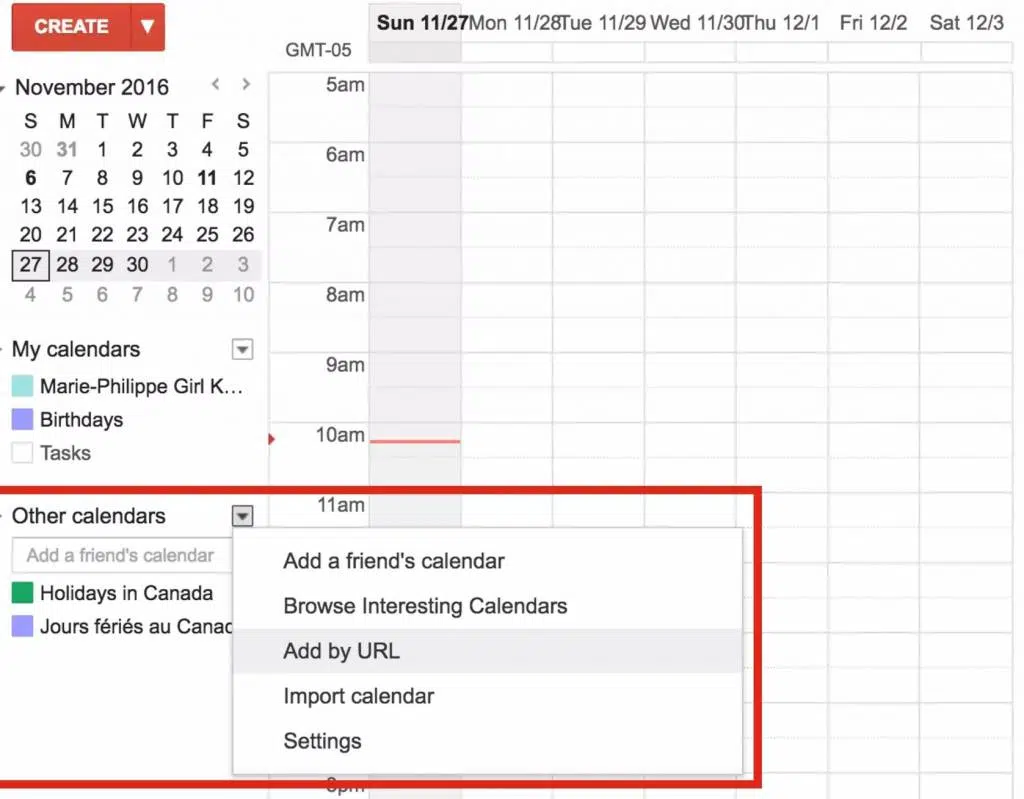1024x799 pixels.
Task: Select Add by URL
Action: (x=487, y=651)
